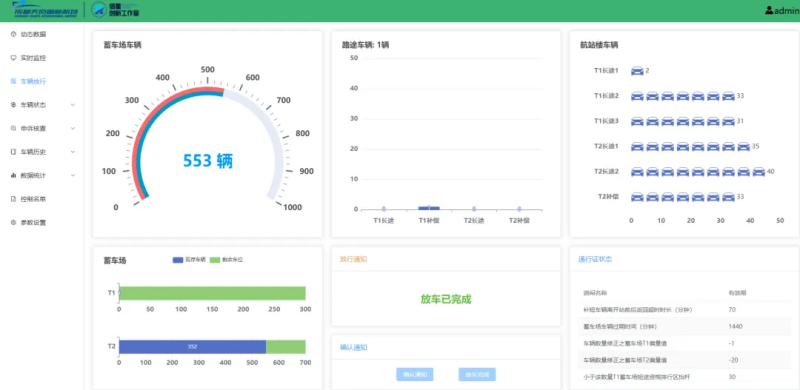Click the 车辆状态 sidebar icon
This screenshot has height=390, width=800.
pos(13,105)
